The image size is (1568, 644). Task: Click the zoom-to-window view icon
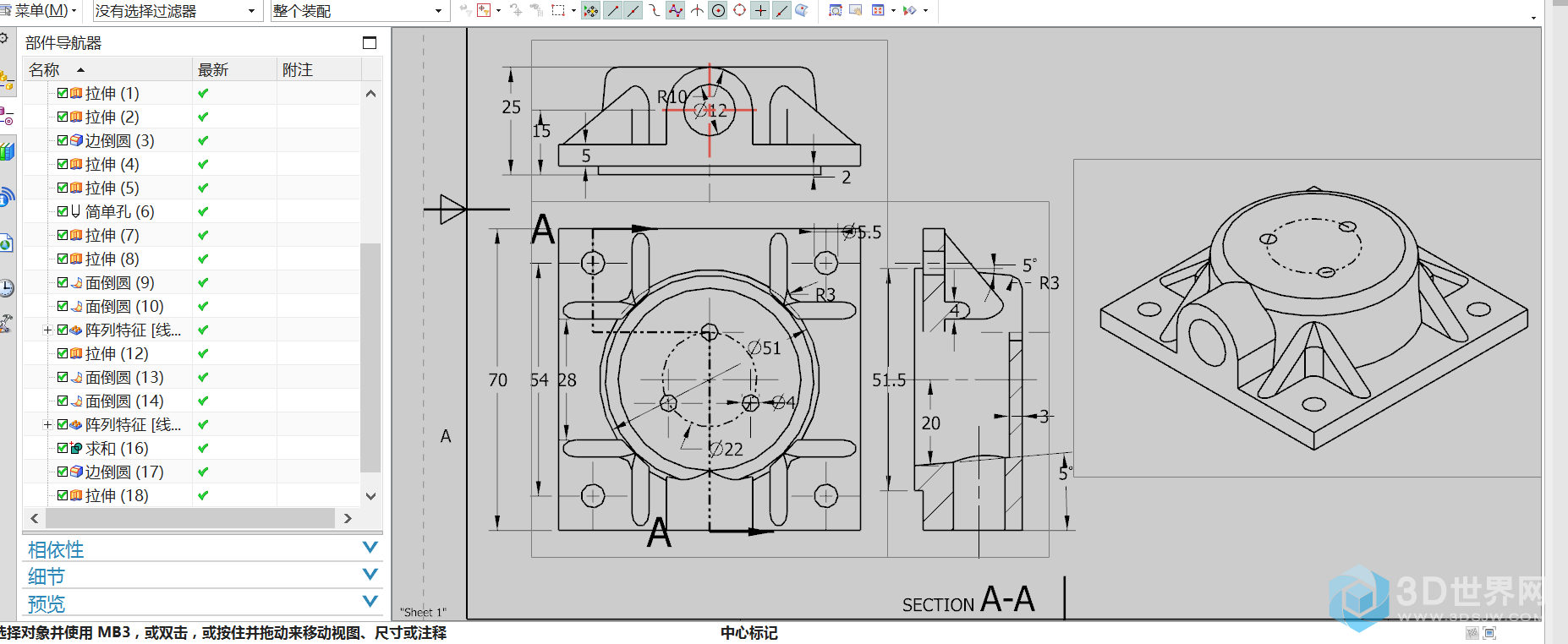click(x=836, y=11)
